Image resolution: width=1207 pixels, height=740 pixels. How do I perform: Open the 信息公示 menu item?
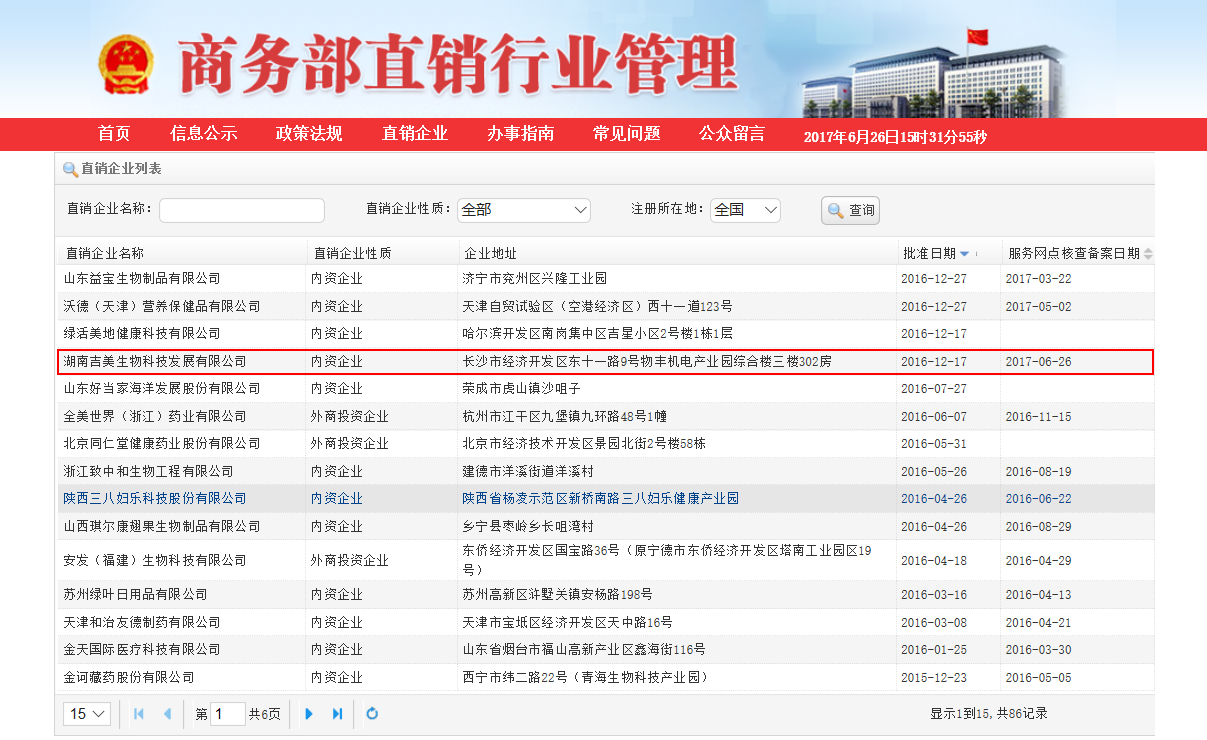click(203, 134)
